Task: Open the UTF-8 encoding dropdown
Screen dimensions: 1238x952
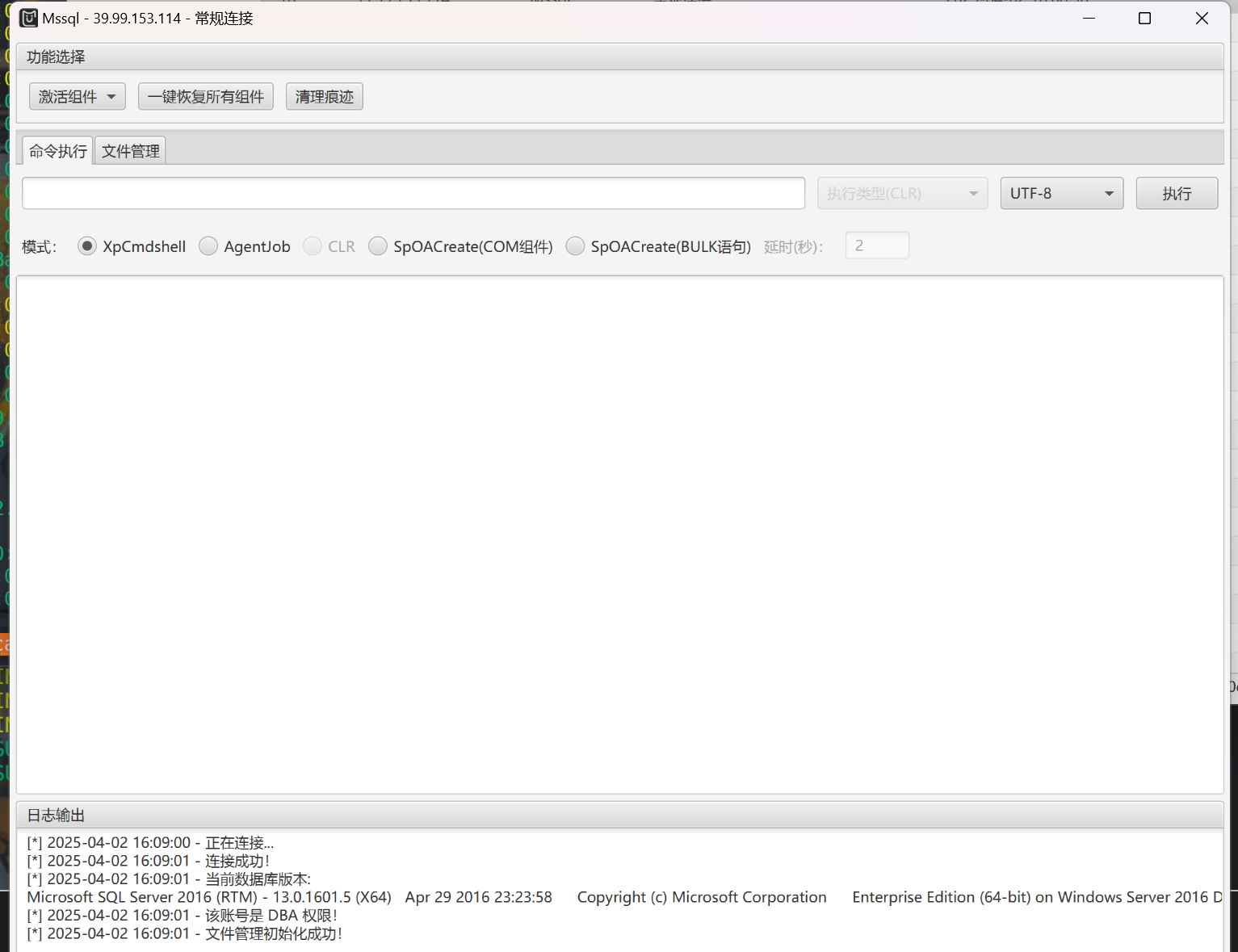Action: coord(1061,194)
